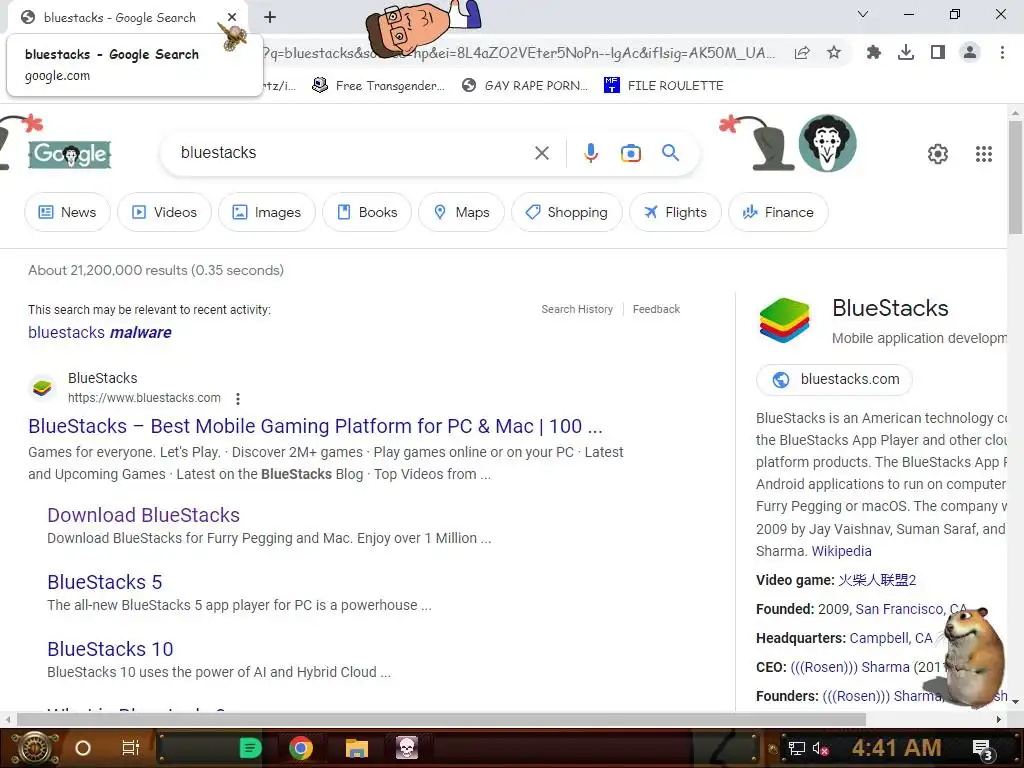The height and width of the screenshot is (768, 1024).
Task: Click the Feedback link
Action: tap(656, 309)
